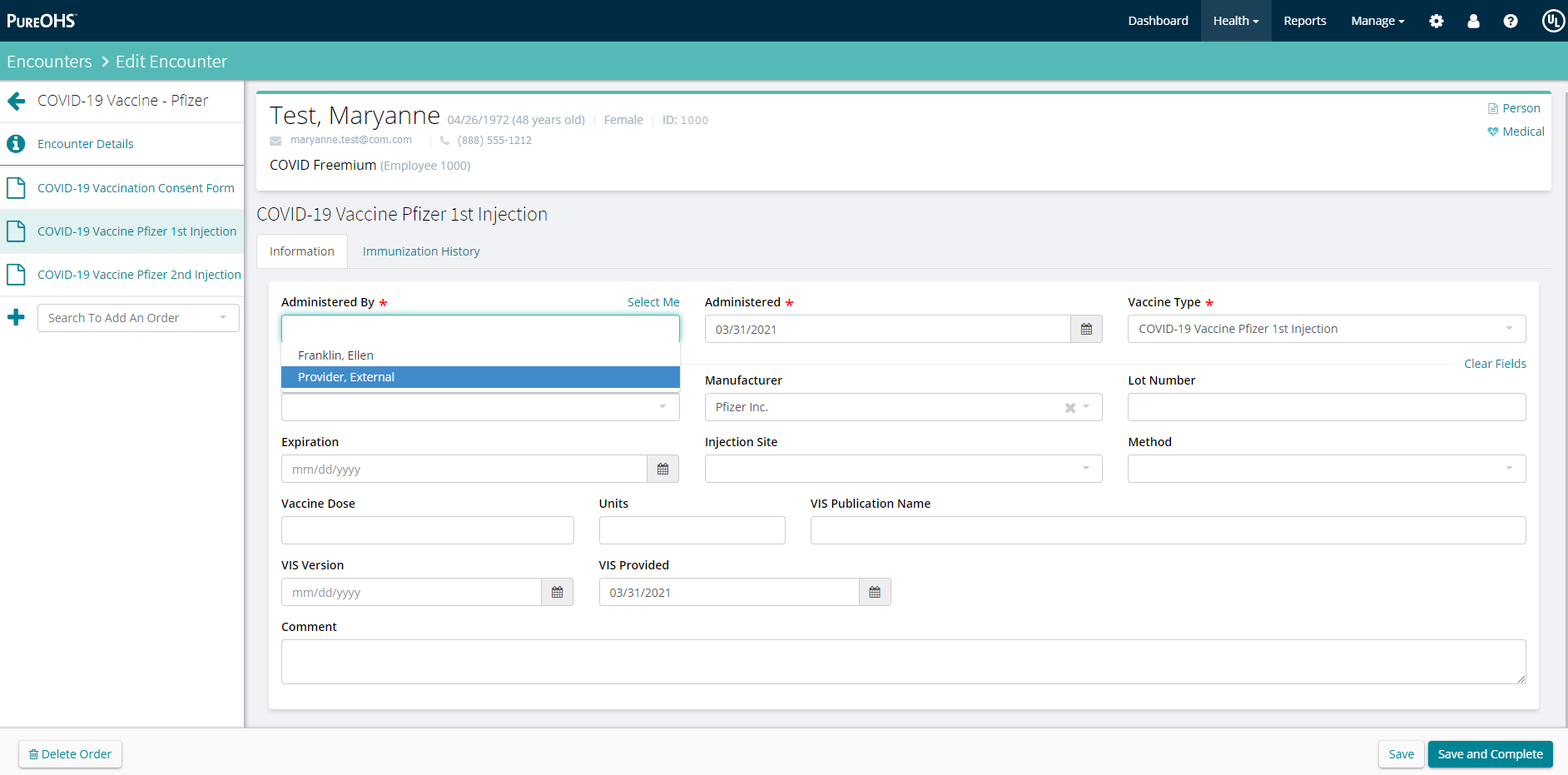This screenshot has height=775, width=1568.
Task: Click the Consent Form document icon
Action: click(x=16, y=187)
